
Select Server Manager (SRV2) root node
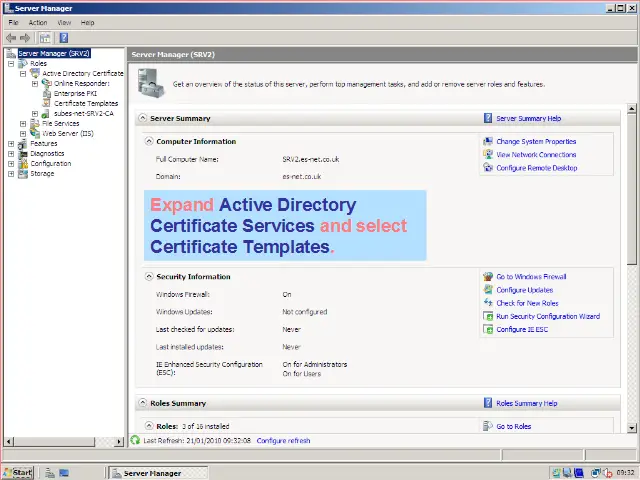[x=54, y=53]
